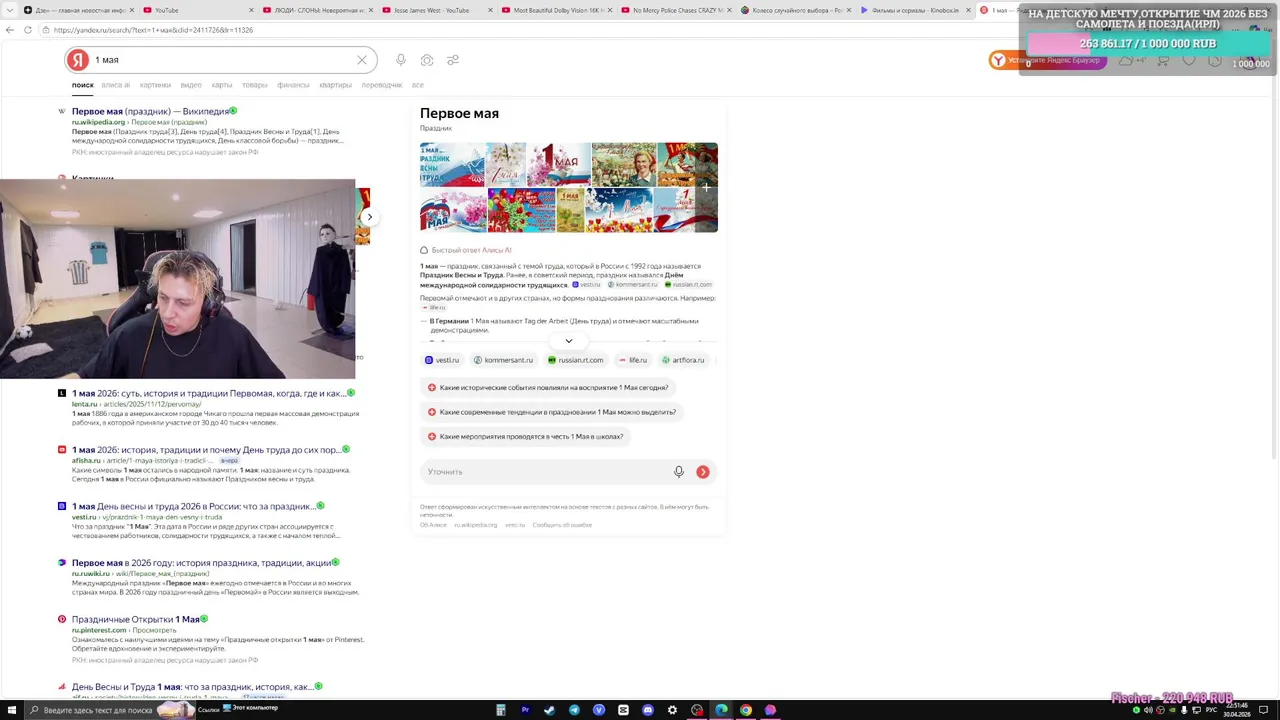Image resolution: width=1280 pixels, height=720 pixels.
Task: Show next images with the carousel arrow
Action: tap(369, 217)
